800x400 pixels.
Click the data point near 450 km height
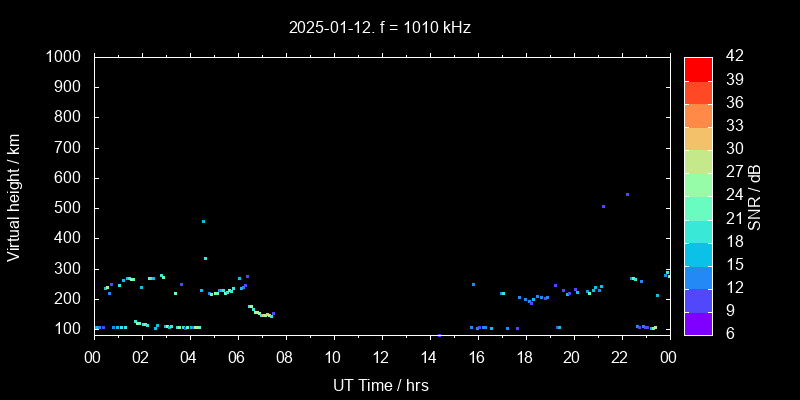click(x=203, y=221)
